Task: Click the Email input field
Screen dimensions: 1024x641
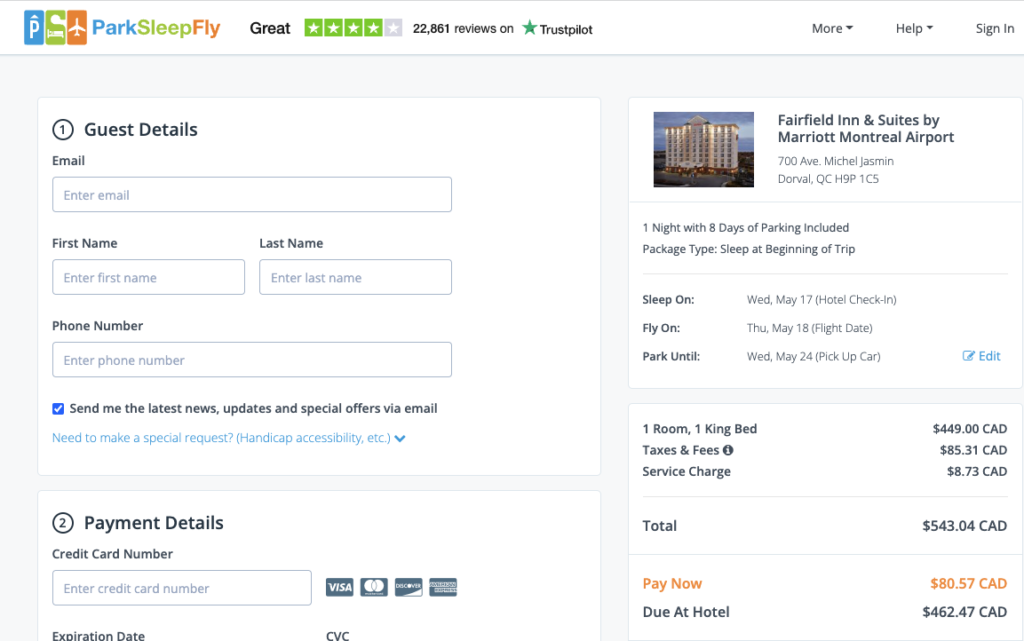Action: coord(252,195)
